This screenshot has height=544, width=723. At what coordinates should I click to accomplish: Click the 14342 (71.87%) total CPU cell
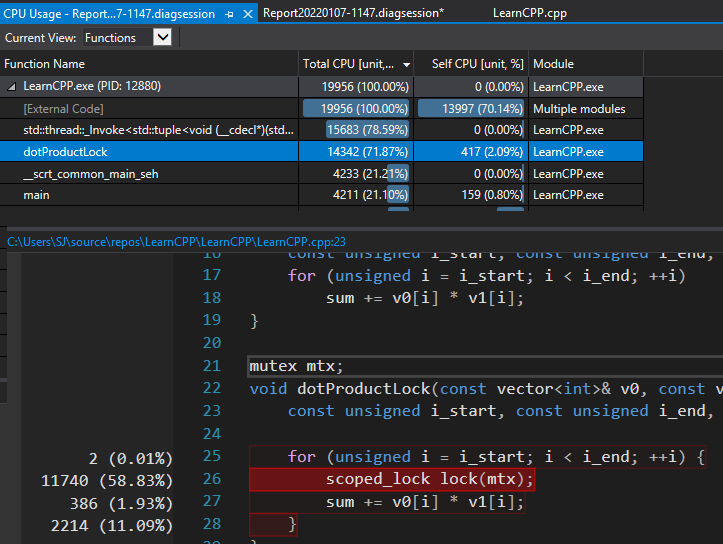click(x=367, y=152)
